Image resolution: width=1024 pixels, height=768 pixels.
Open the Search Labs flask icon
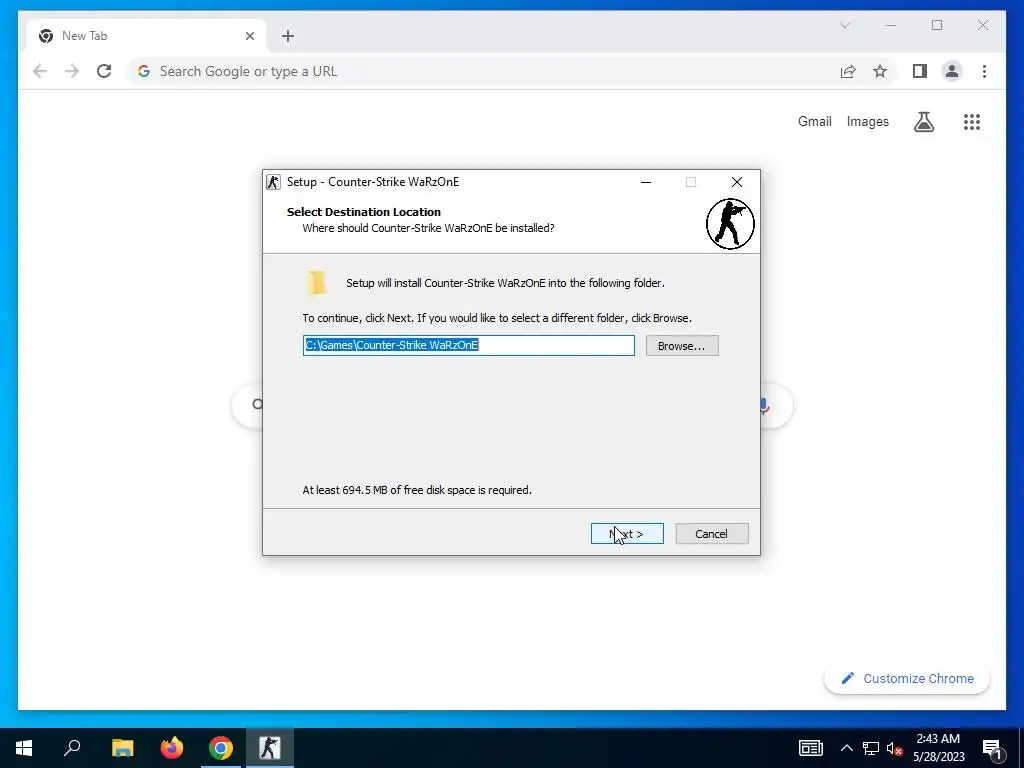tap(923, 121)
